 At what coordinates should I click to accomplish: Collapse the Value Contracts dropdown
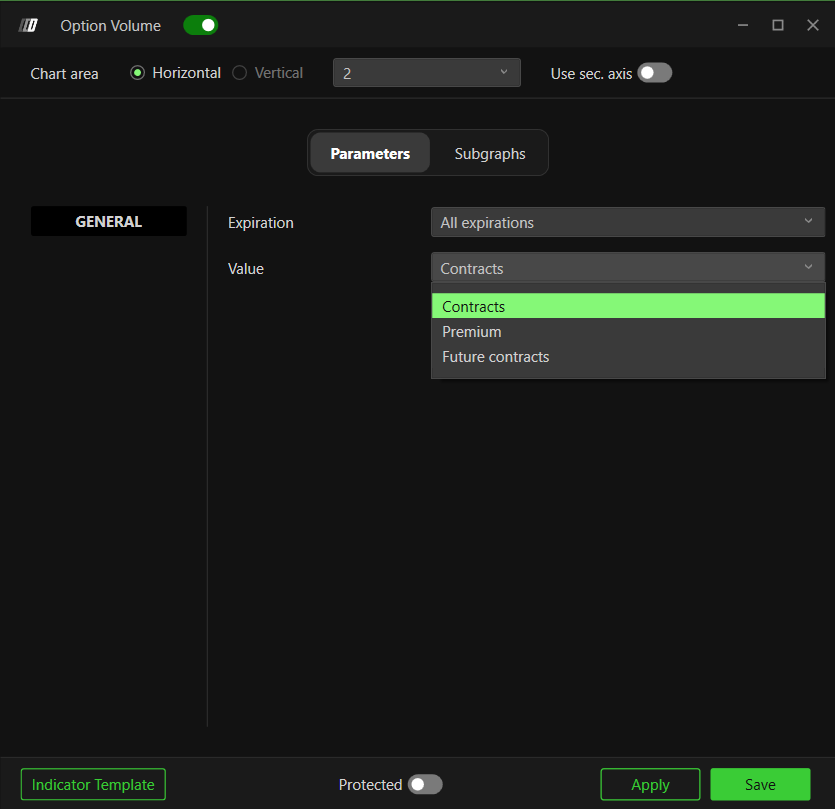628,267
